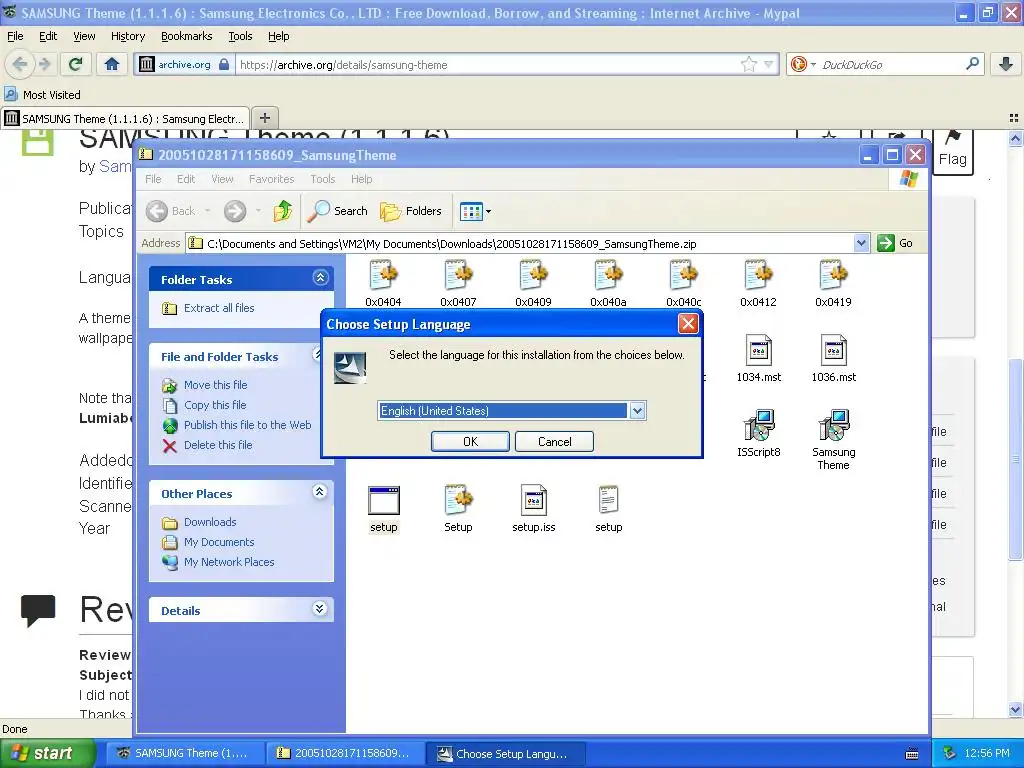Open the browser History menu
This screenshot has height=768, width=1024.
tap(128, 37)
